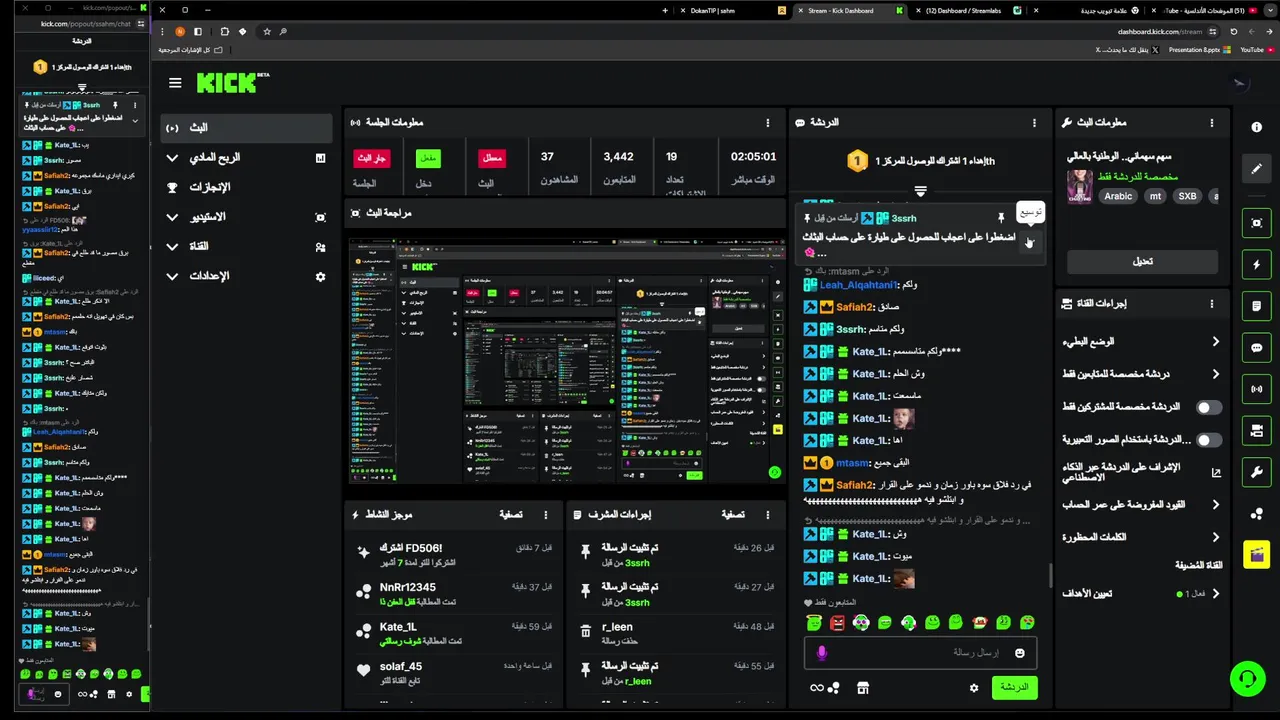The image size is (1280, 720).
Task: Open banned words chevron
Action: (x=1216, y=537)
